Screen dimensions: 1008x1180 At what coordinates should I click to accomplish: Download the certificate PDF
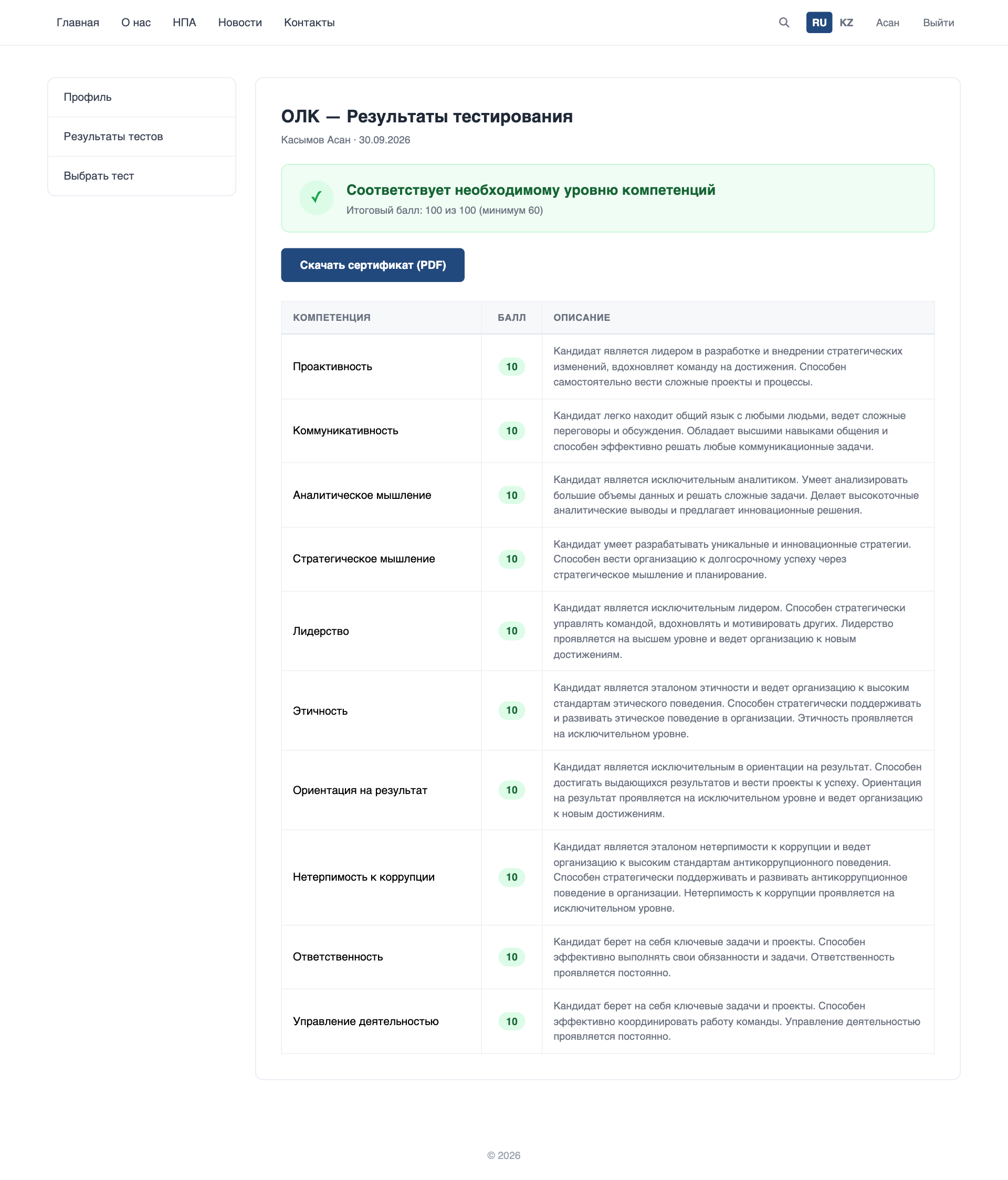click(372, 265)
